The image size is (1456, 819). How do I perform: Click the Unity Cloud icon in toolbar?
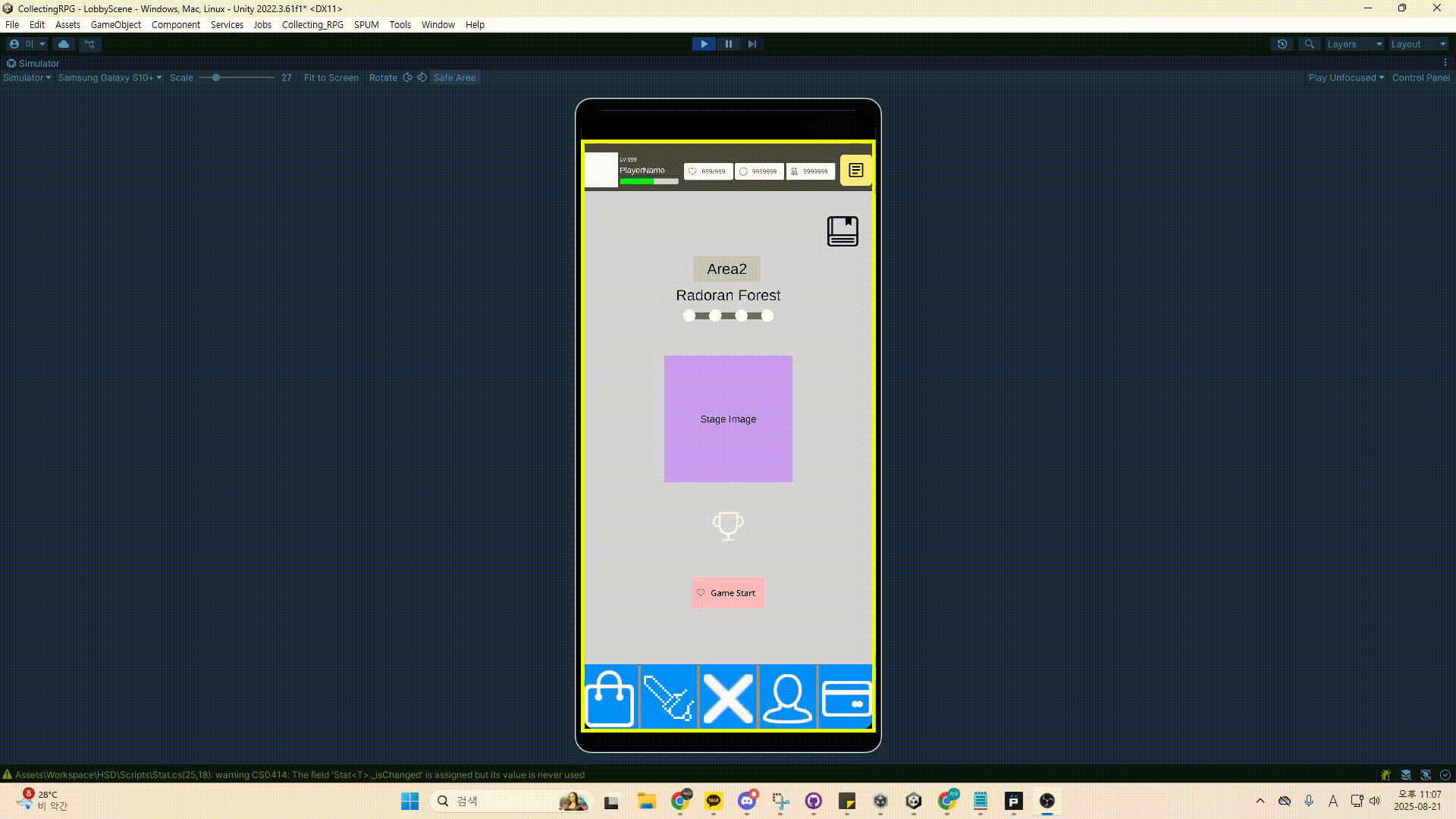[x=64, y=44]
